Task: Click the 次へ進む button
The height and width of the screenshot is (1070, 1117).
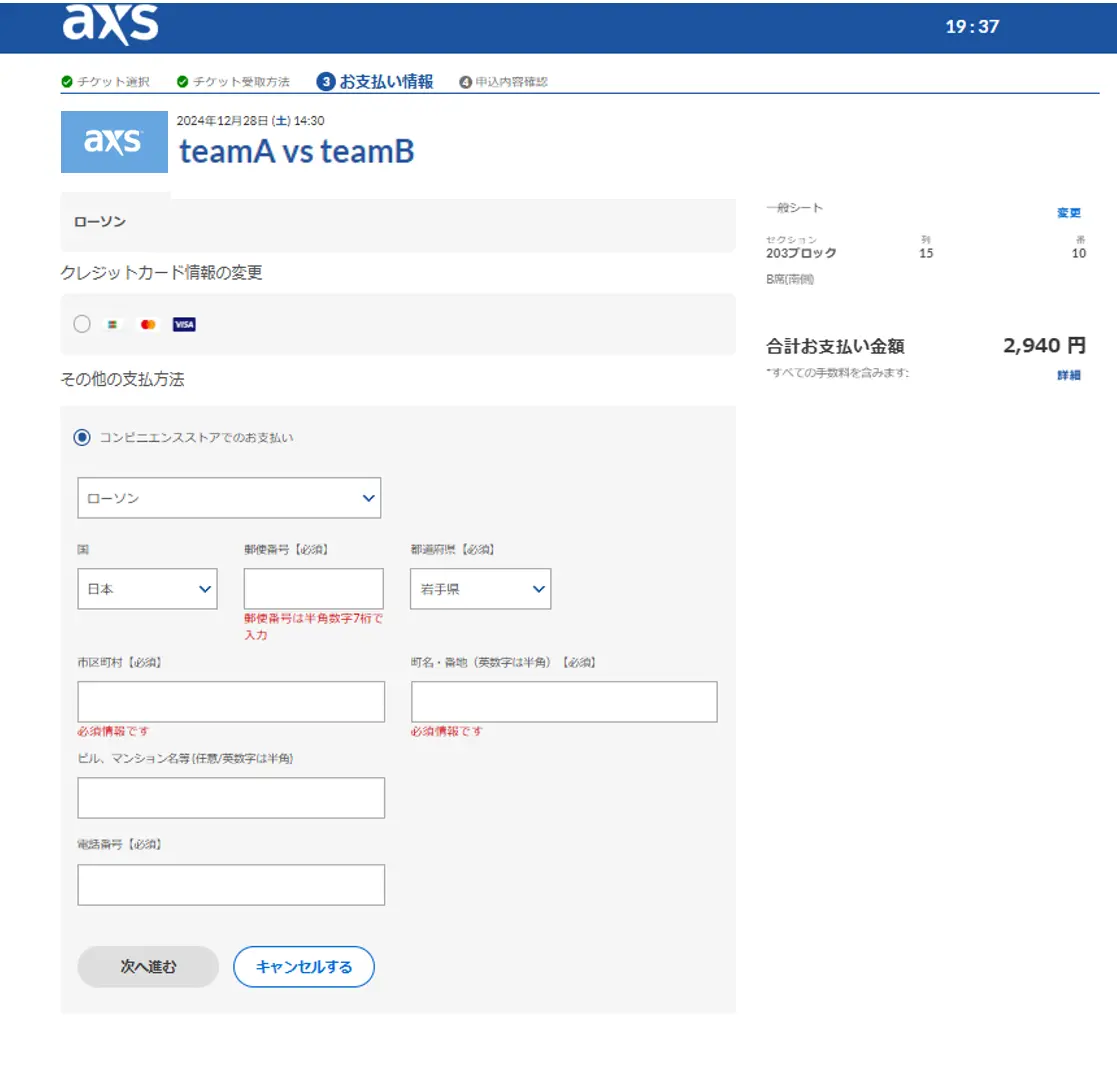Action: pos(148,967)
